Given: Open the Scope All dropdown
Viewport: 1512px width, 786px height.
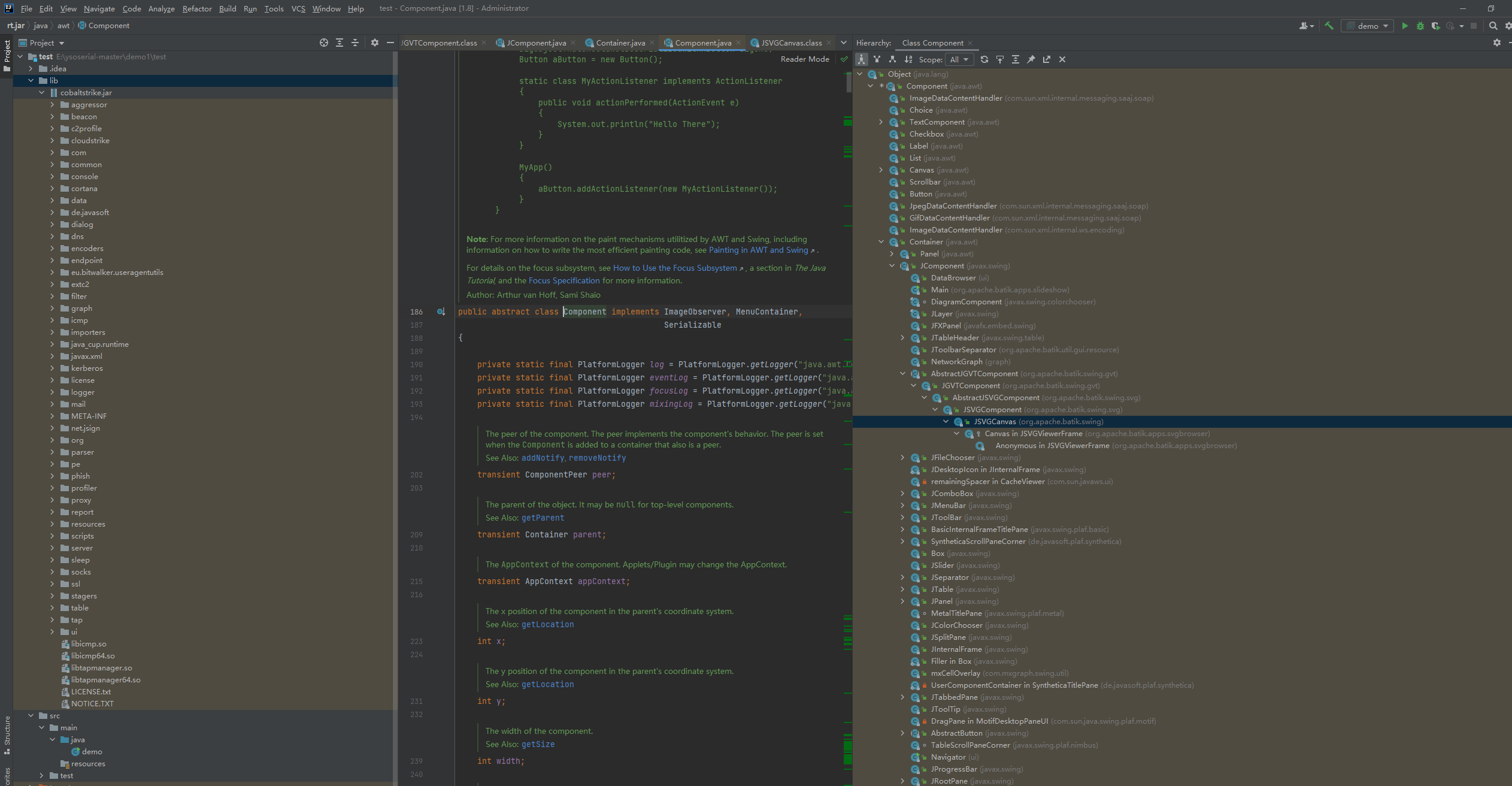Looking at the screenshot, I should coord(959,59).
